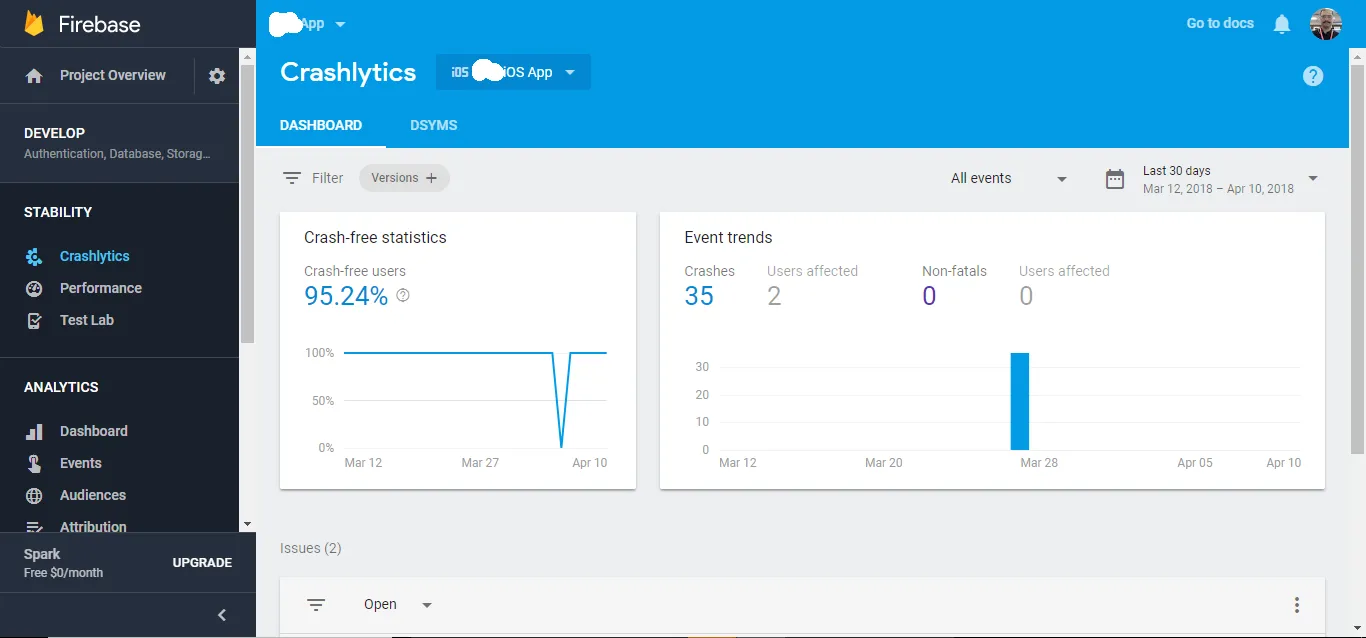Open Crashlytics in sidebar
This screenshot has height=638, width=1366.
(95, 257)
